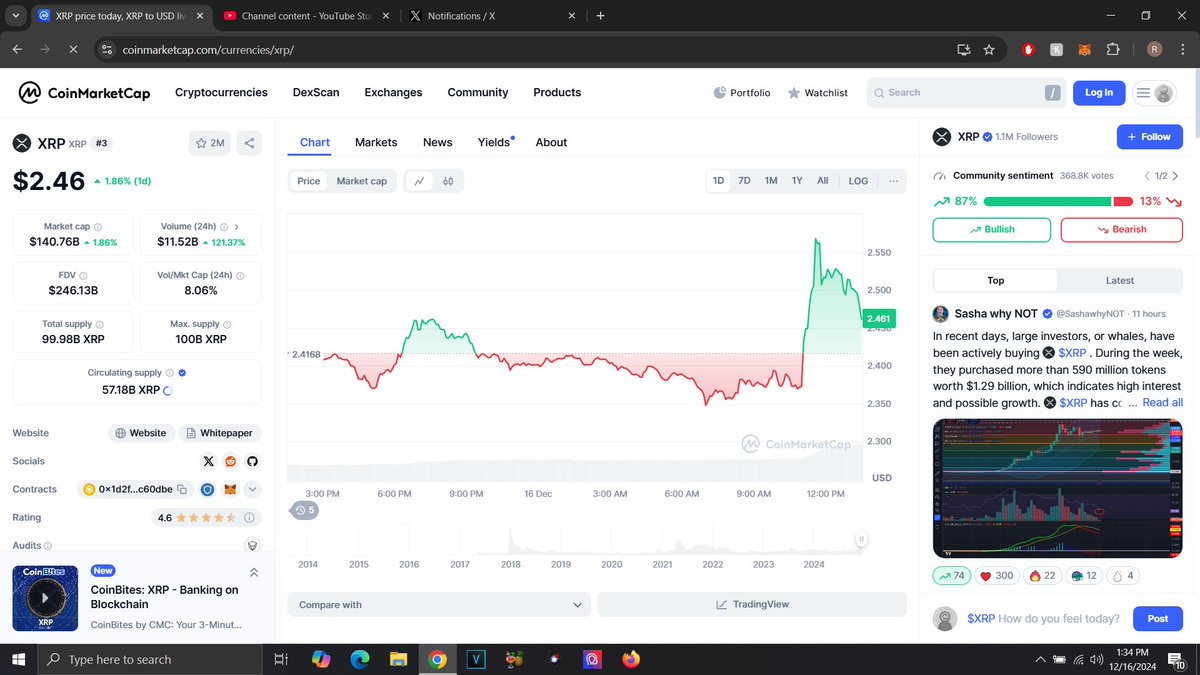Viewport: 1200px width, 675px height.
Task: Click the MetaMask fox icon in contracts
Action: pos(230,489)
